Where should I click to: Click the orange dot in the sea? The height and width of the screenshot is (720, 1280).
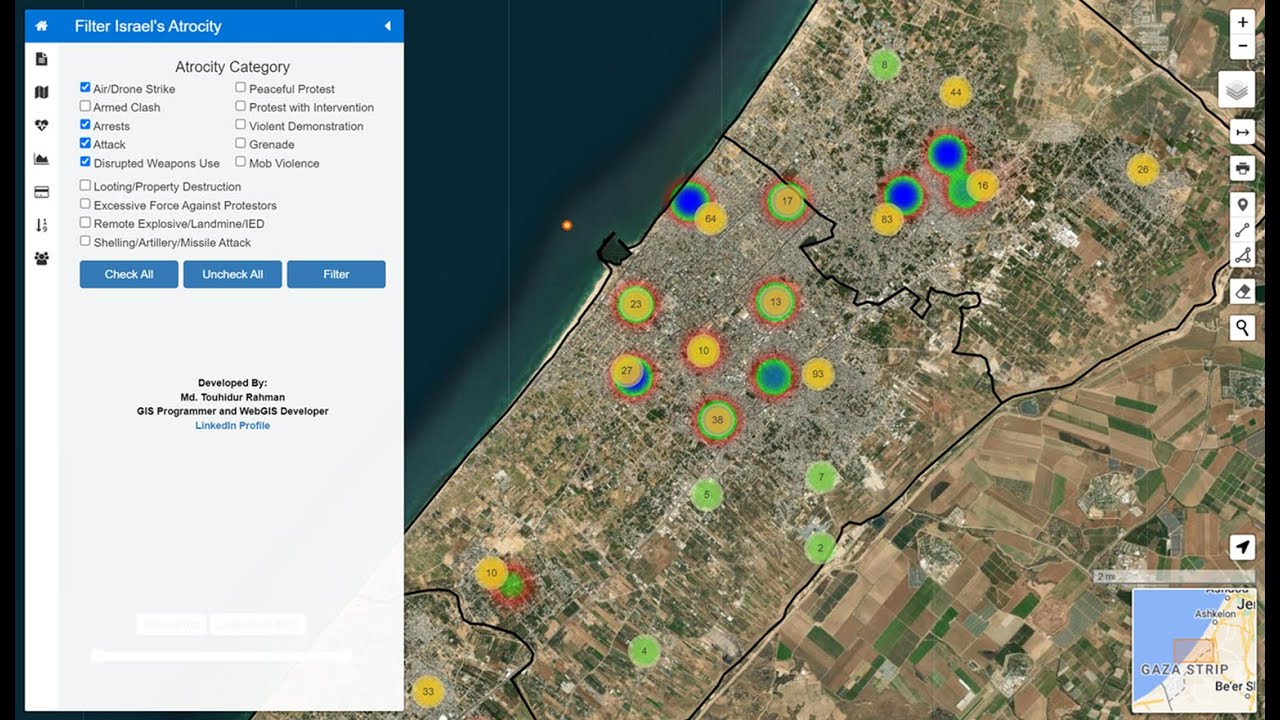[x=567, y=226]
